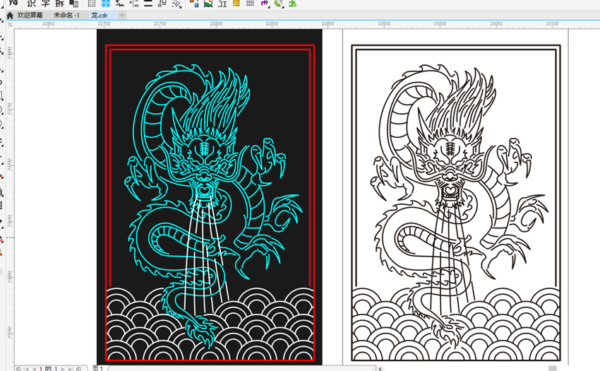Image resolution: width=600 pixels, height=371 pixels.
Task: Go to previous page in page navigator
Action: point(34,369)
